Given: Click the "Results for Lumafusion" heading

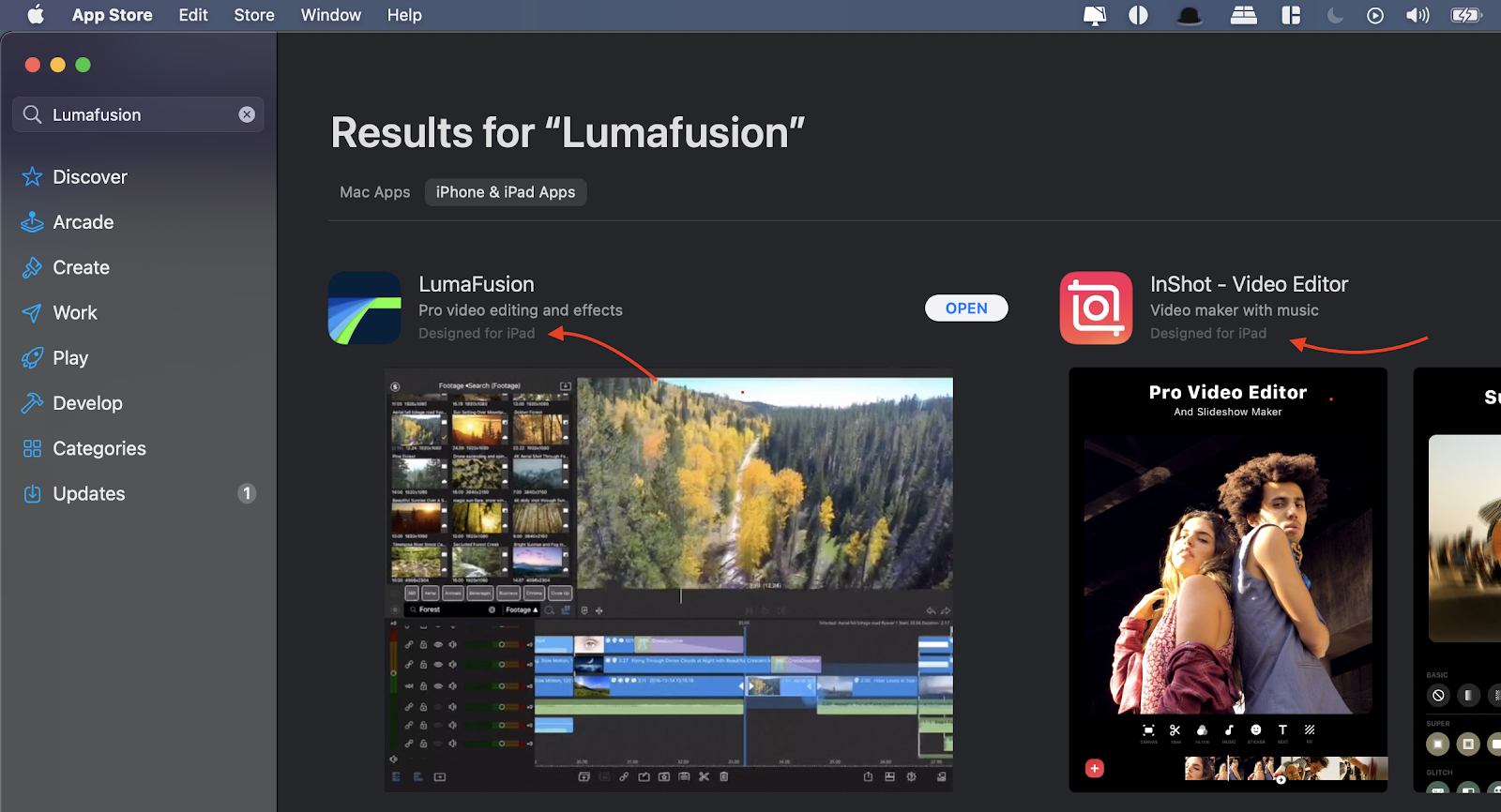Looking at the screenshot, I should coord(569,132).
